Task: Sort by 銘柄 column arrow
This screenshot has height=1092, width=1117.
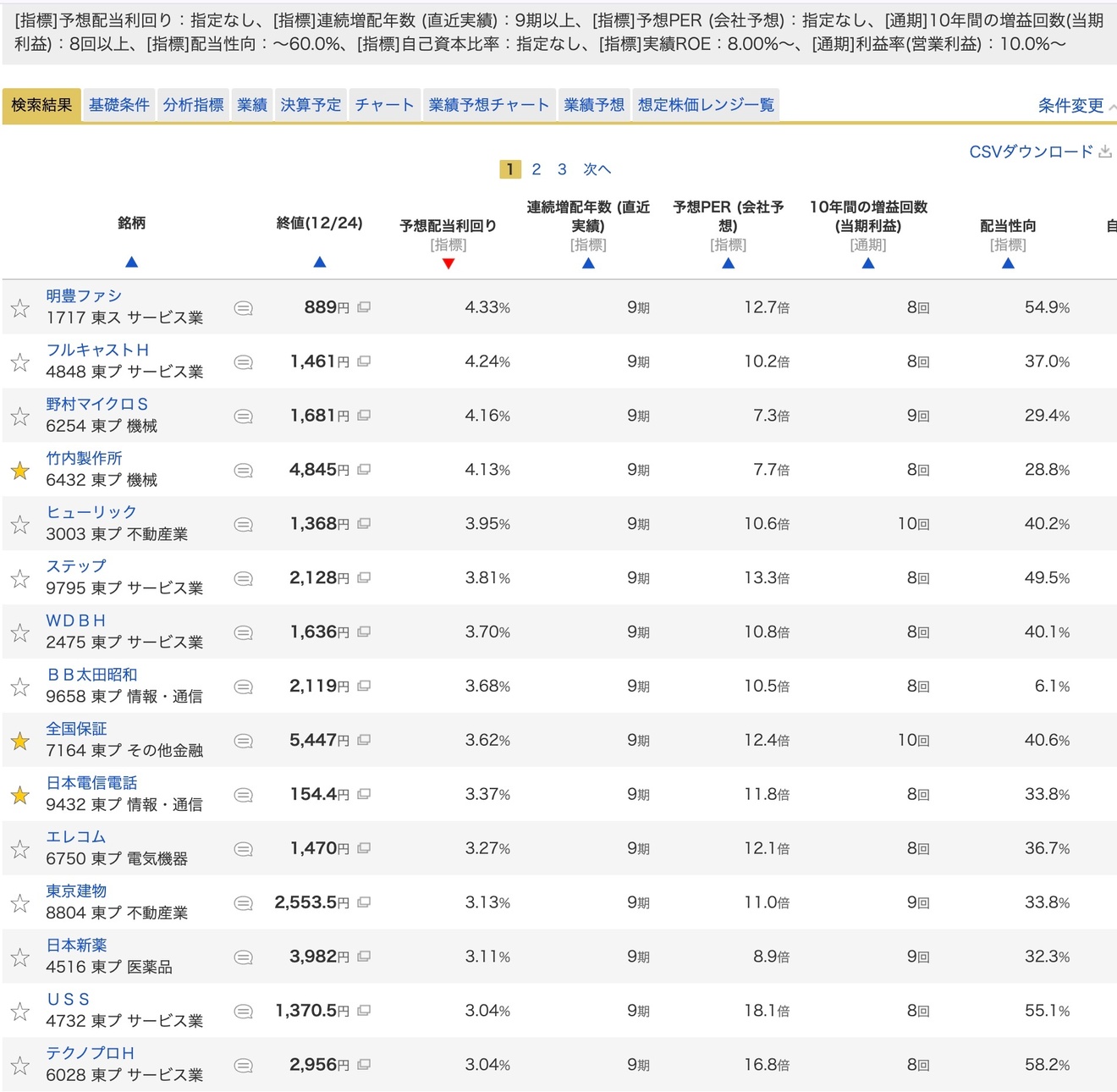Action: point(131,262)
